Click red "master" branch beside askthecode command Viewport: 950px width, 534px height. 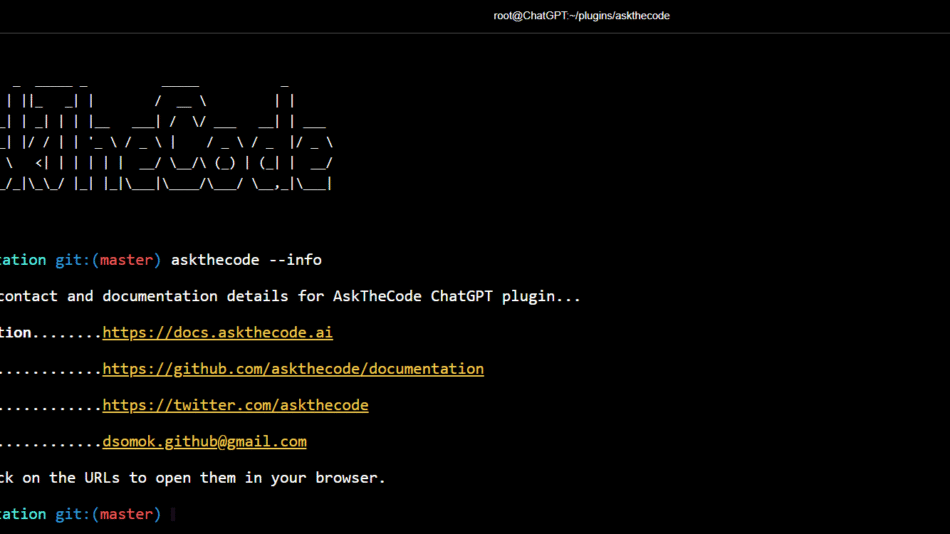pos(126,260)
